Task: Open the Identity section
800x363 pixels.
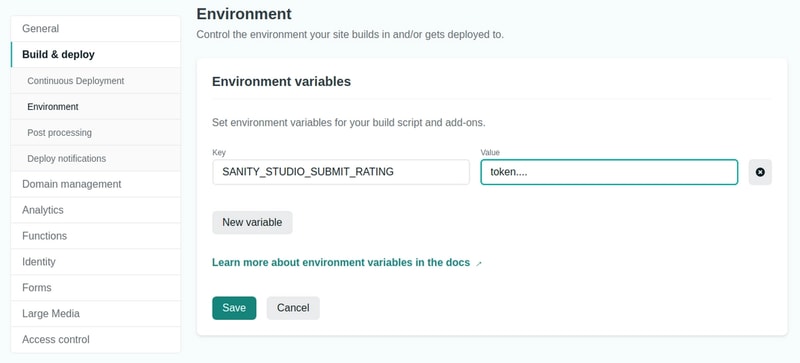Action: [x=95, y=262]
